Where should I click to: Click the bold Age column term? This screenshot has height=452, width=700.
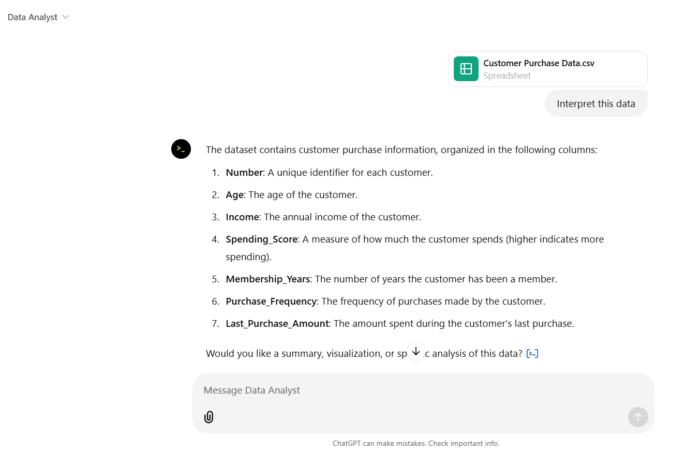coord(234,195)
